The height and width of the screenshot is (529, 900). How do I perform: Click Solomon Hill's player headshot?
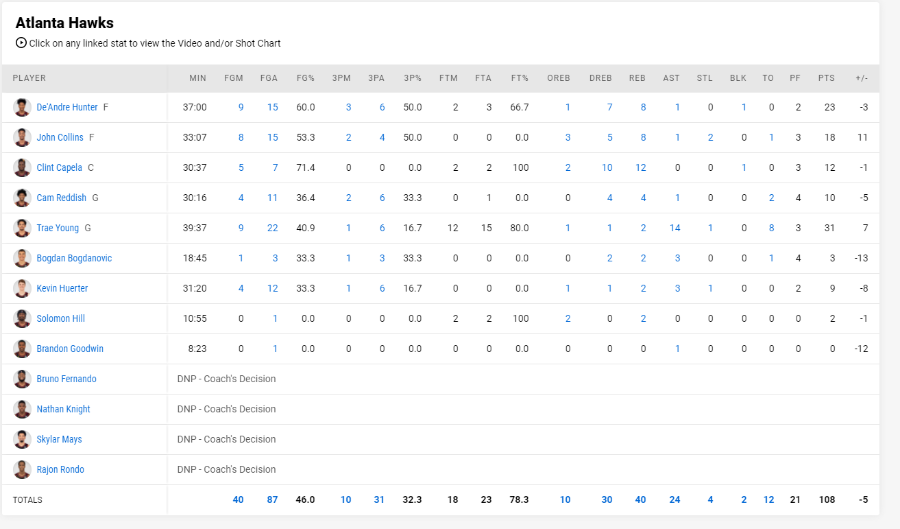tap(22, 318)
